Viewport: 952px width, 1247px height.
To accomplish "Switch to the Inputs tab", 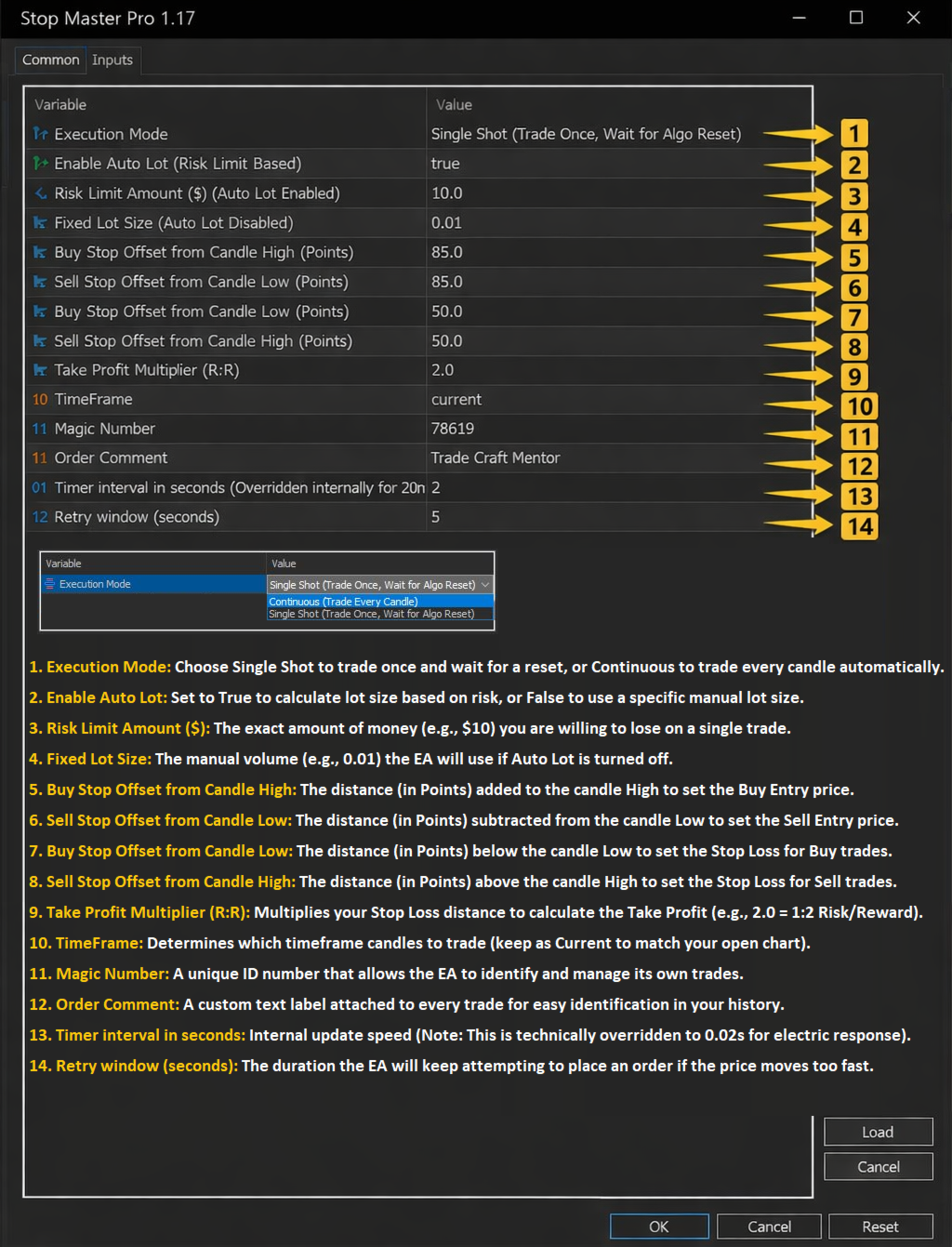I will 112,60.
